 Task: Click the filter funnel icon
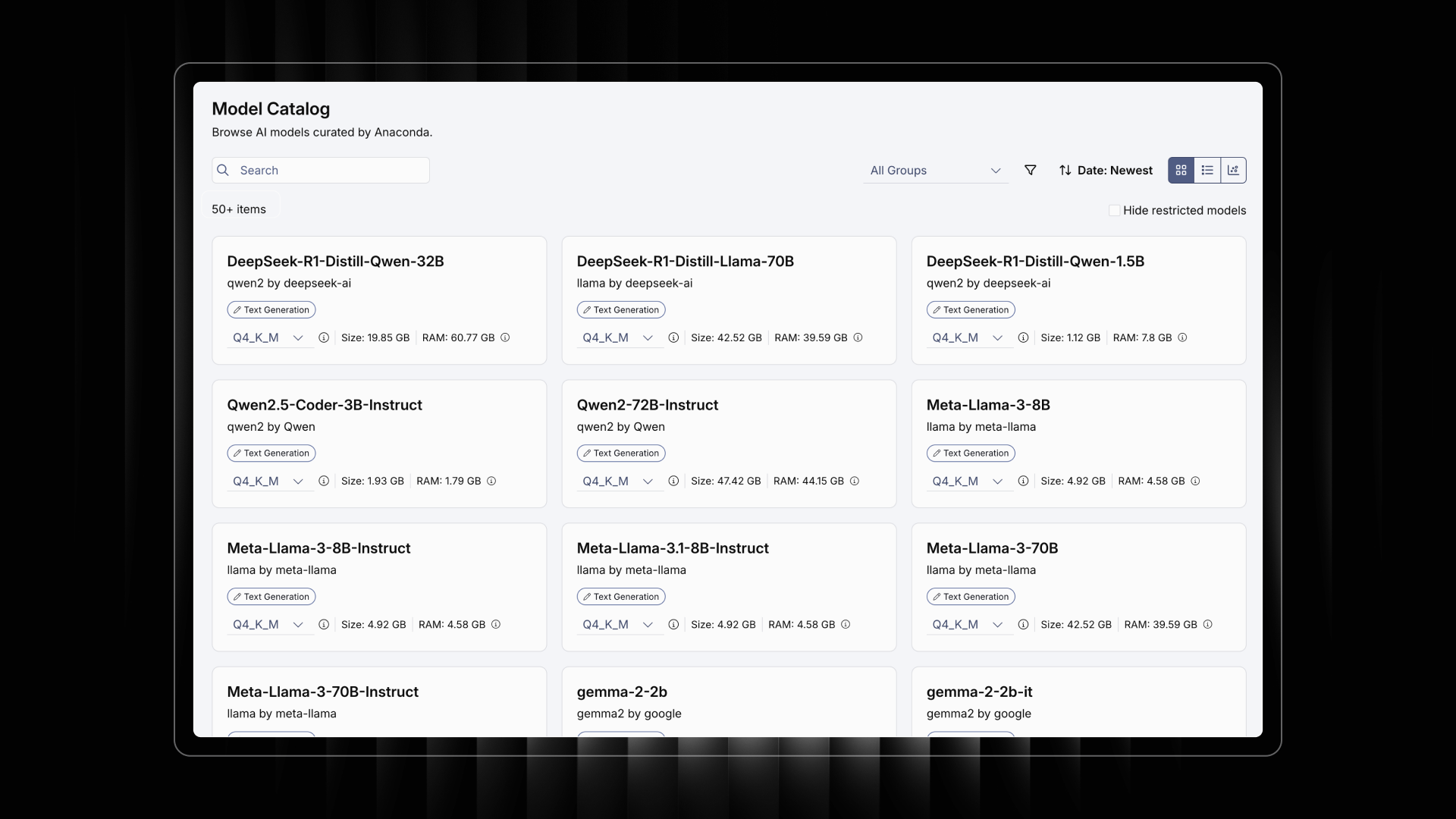pyautogui.click(x=1030, y=170)
